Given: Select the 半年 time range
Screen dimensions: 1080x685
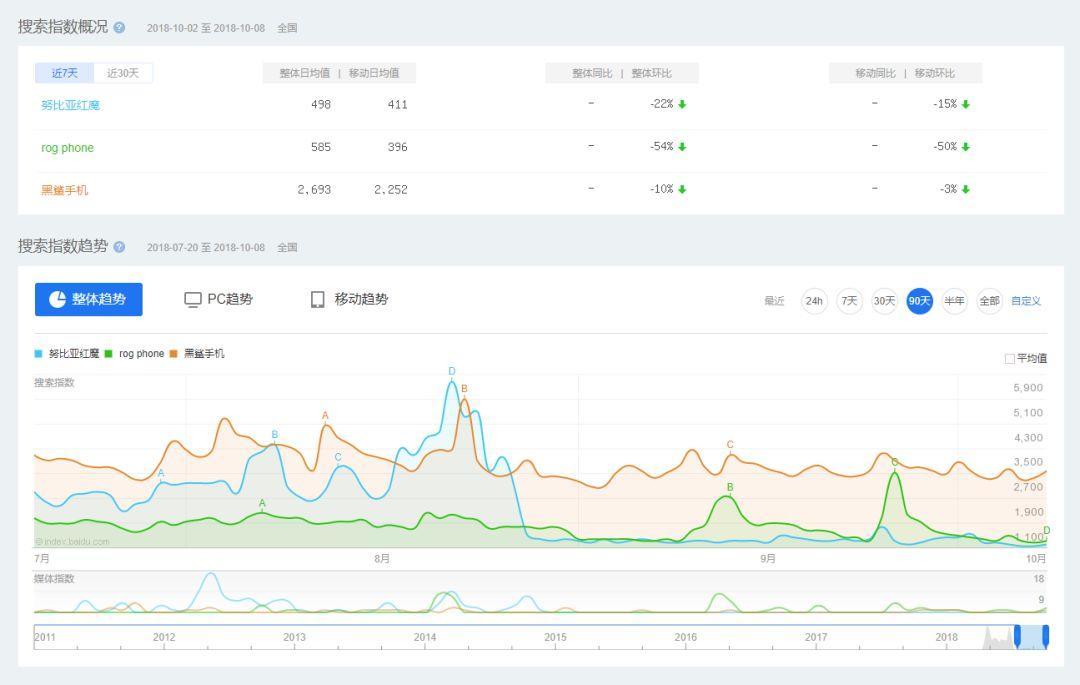Looking at the screenshot, I should (x=954, y=301).
